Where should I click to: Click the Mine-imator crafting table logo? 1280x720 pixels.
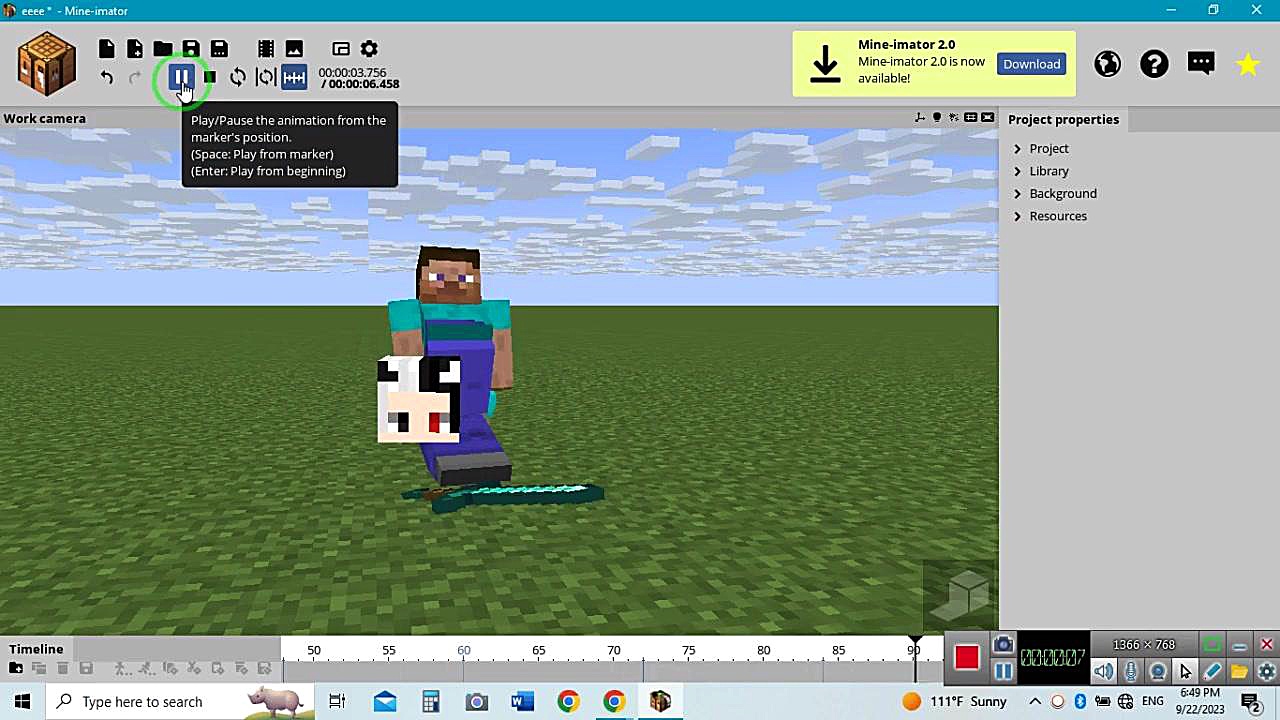[x=46, y=63]
